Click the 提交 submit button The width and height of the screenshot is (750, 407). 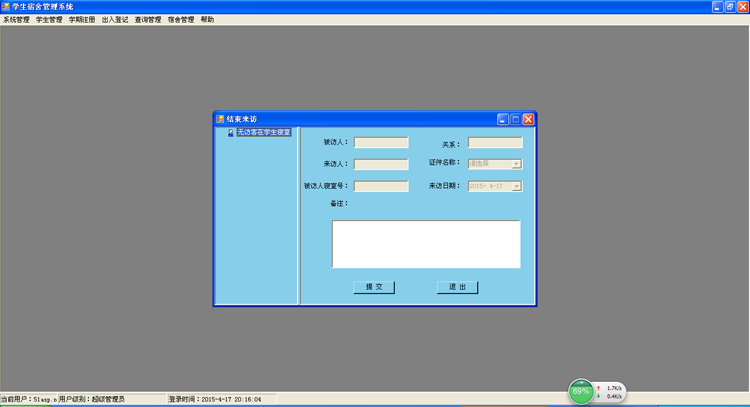point(374,287)
